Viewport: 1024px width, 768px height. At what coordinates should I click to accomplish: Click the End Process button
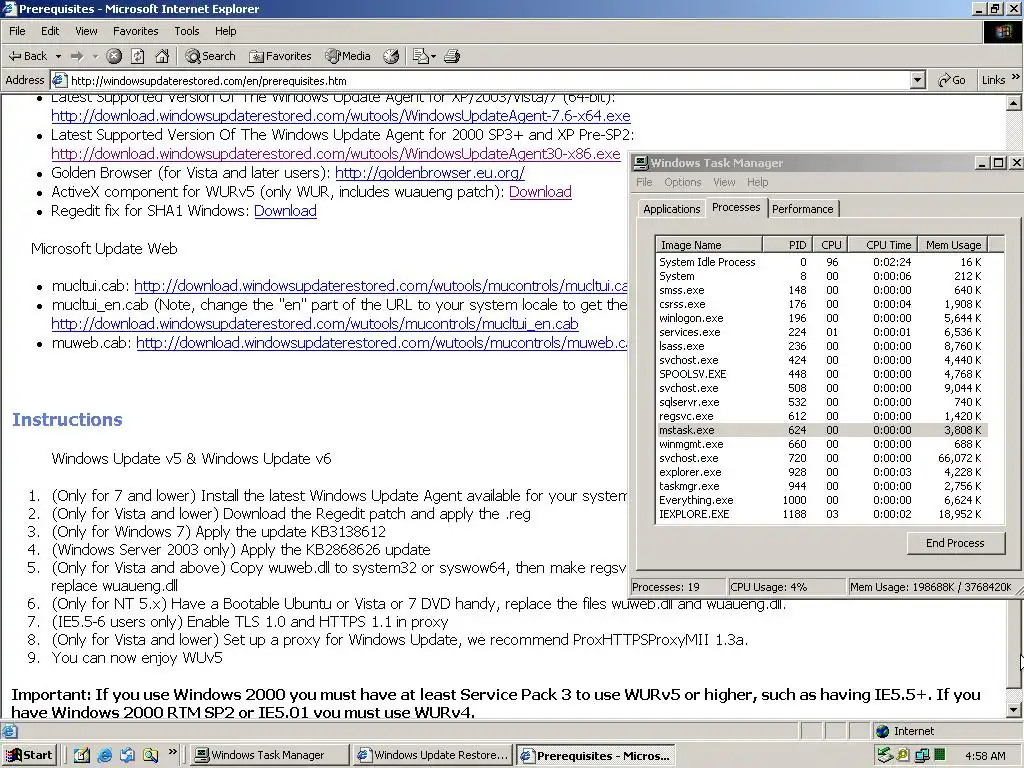point(955,543)
